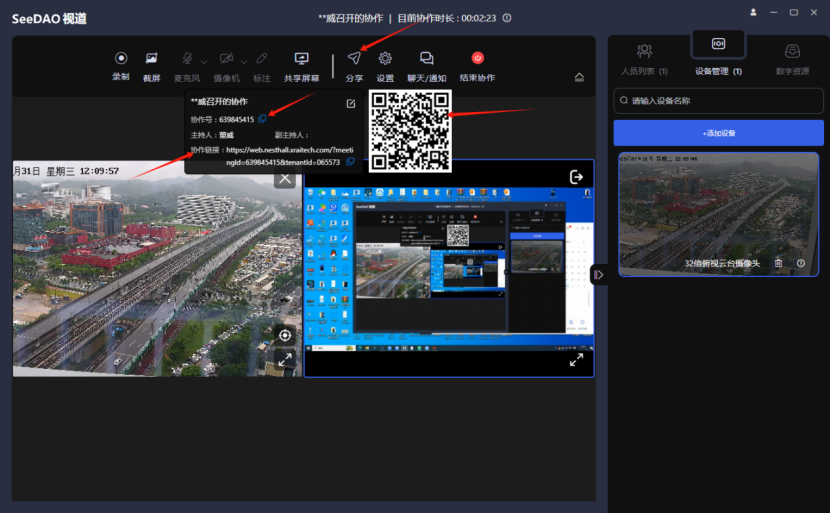Open the web.nesthall.xraitech.com collaboration link
The height and width of the screenshot is (513, 830).
coord(290,156)
